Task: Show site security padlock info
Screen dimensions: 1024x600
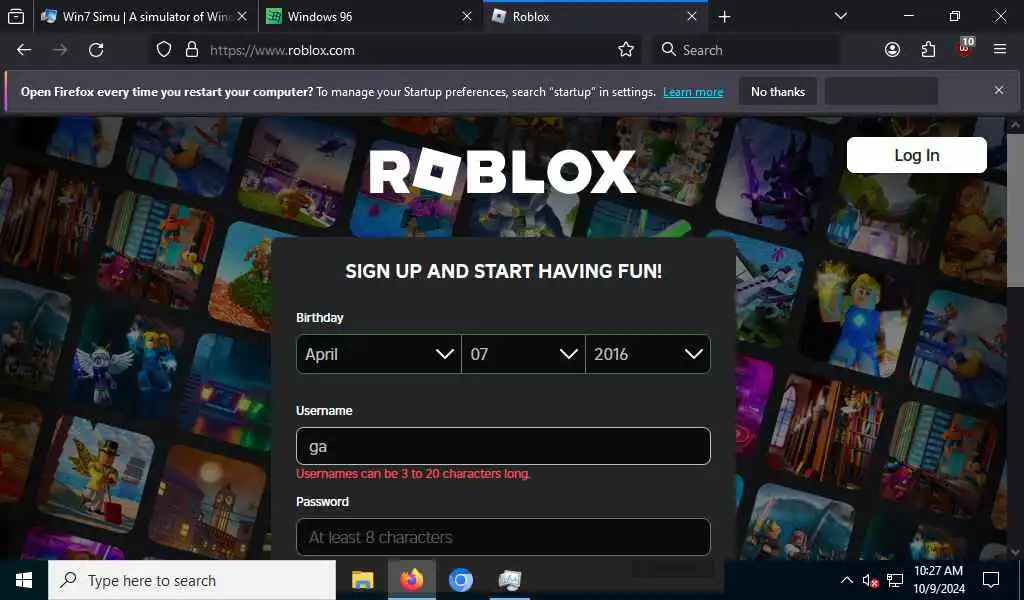Action: click(x=191, y=50)
